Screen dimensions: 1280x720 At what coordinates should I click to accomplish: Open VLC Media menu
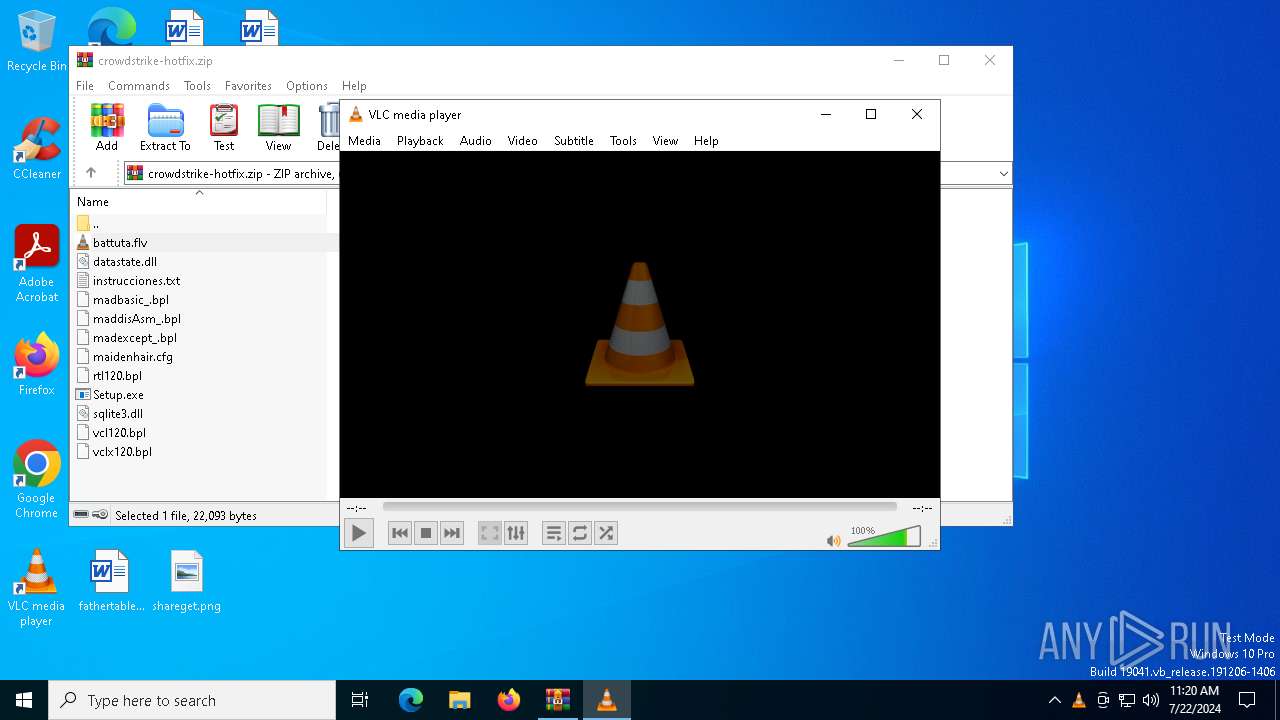(x=364, y=141)
